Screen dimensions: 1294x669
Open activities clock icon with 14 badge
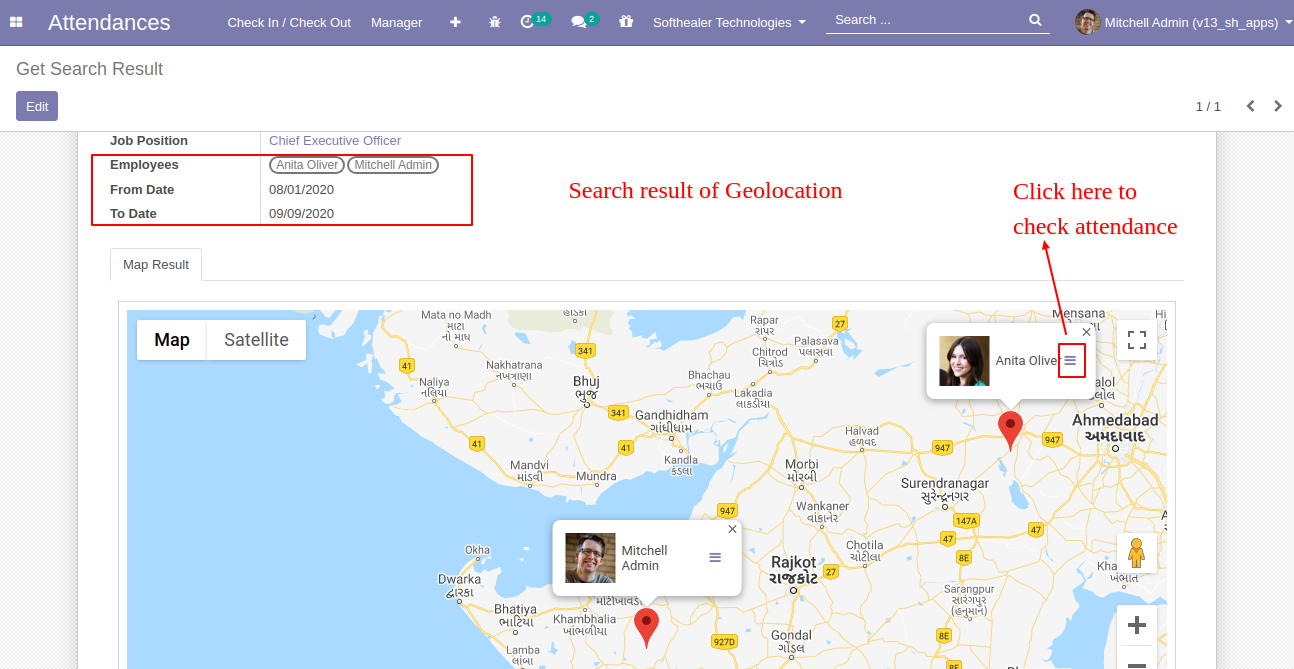(x=535, y=21)
